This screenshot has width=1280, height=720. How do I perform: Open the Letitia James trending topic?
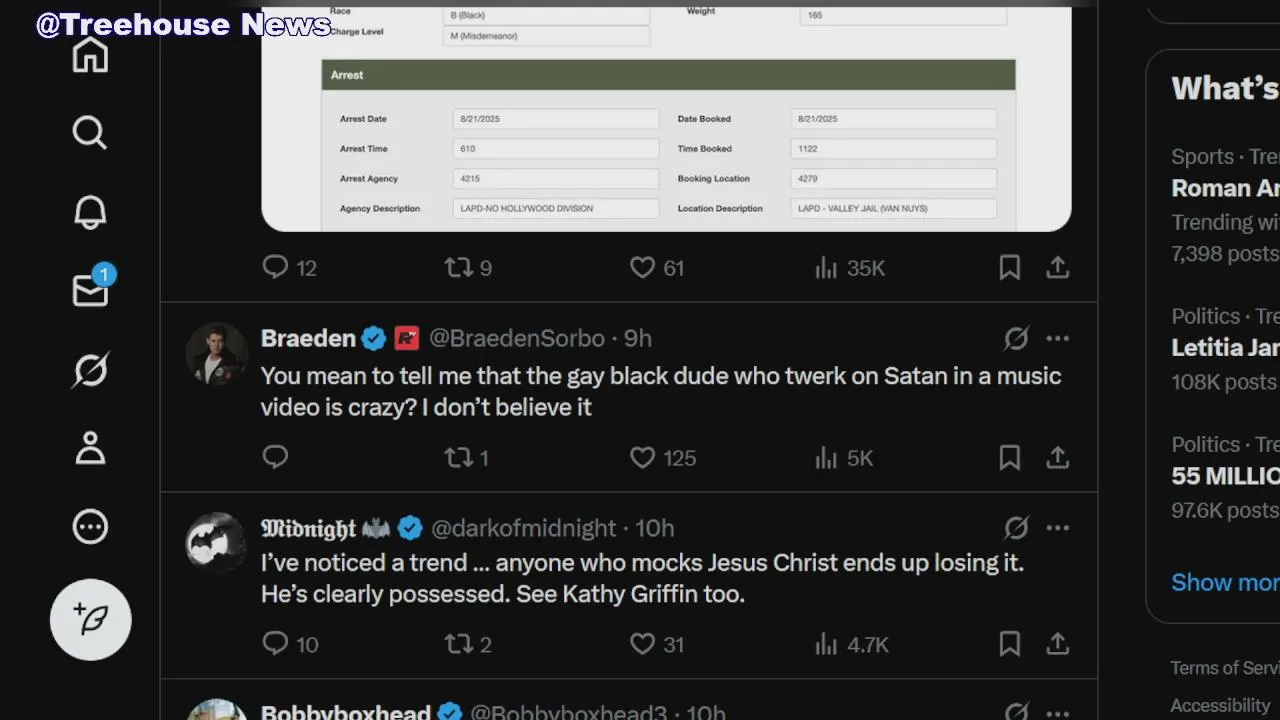[x=1225, y=348]
